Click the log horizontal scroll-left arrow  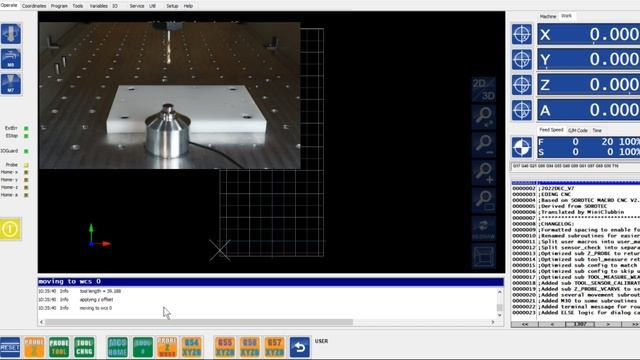click(x=41, y=322)
